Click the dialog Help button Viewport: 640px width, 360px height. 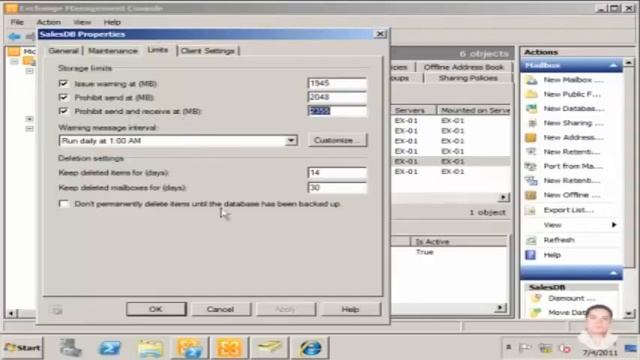click(350, 309)
